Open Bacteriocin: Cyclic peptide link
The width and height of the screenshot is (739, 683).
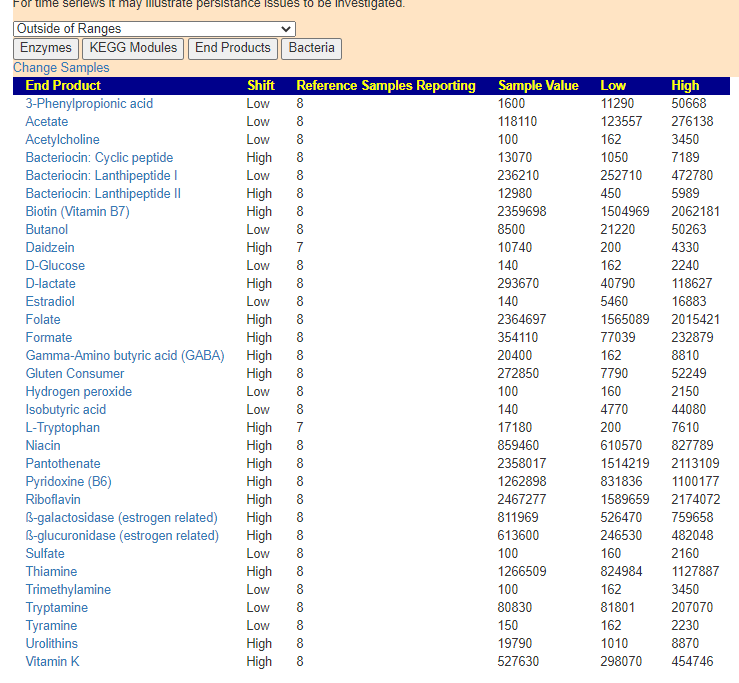point(99,158)
